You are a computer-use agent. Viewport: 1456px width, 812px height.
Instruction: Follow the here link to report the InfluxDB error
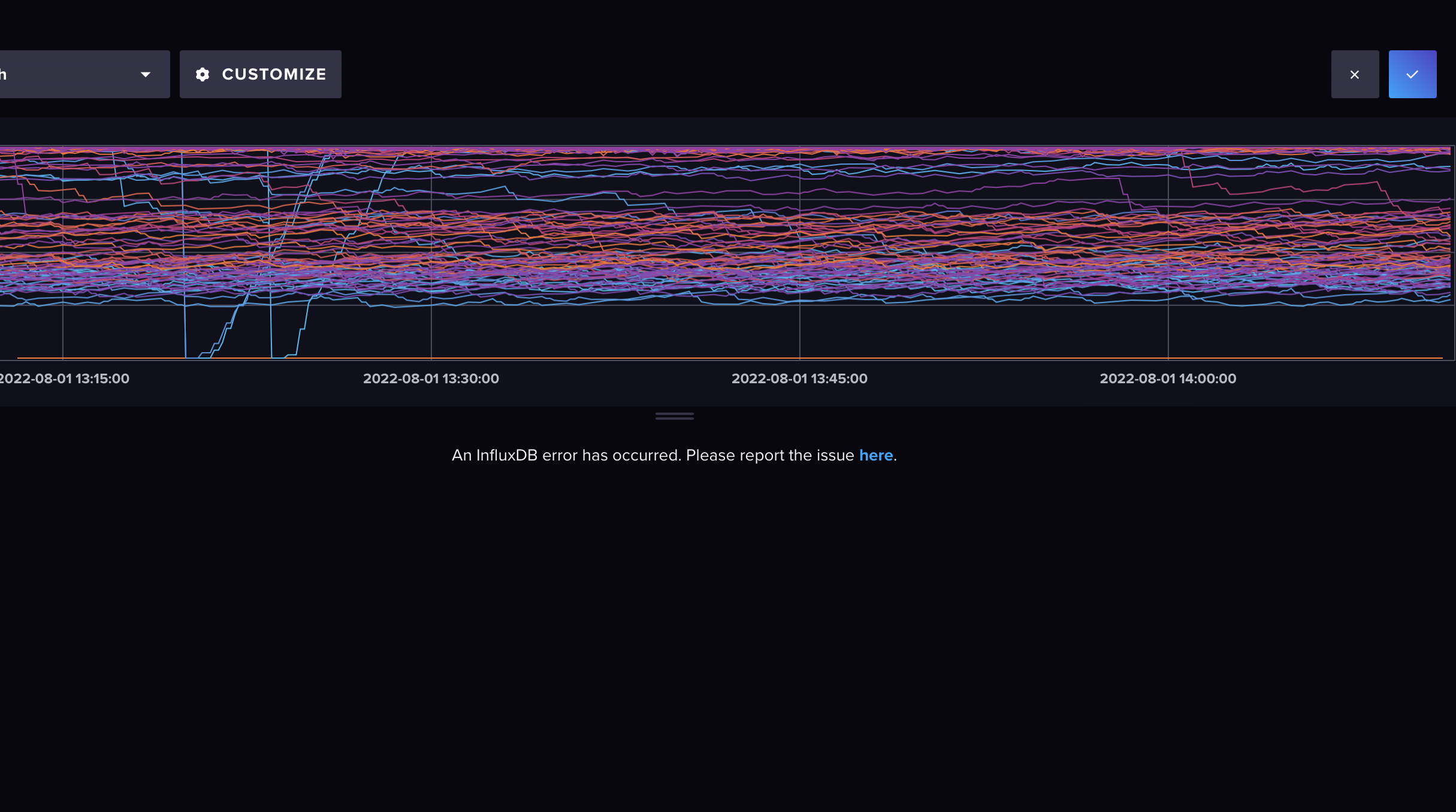tap(876, 455)
